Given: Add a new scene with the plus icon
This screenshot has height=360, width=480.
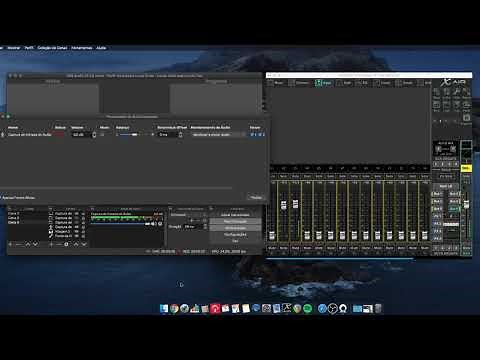Looking at the screenshot, I should pos(11,244).
